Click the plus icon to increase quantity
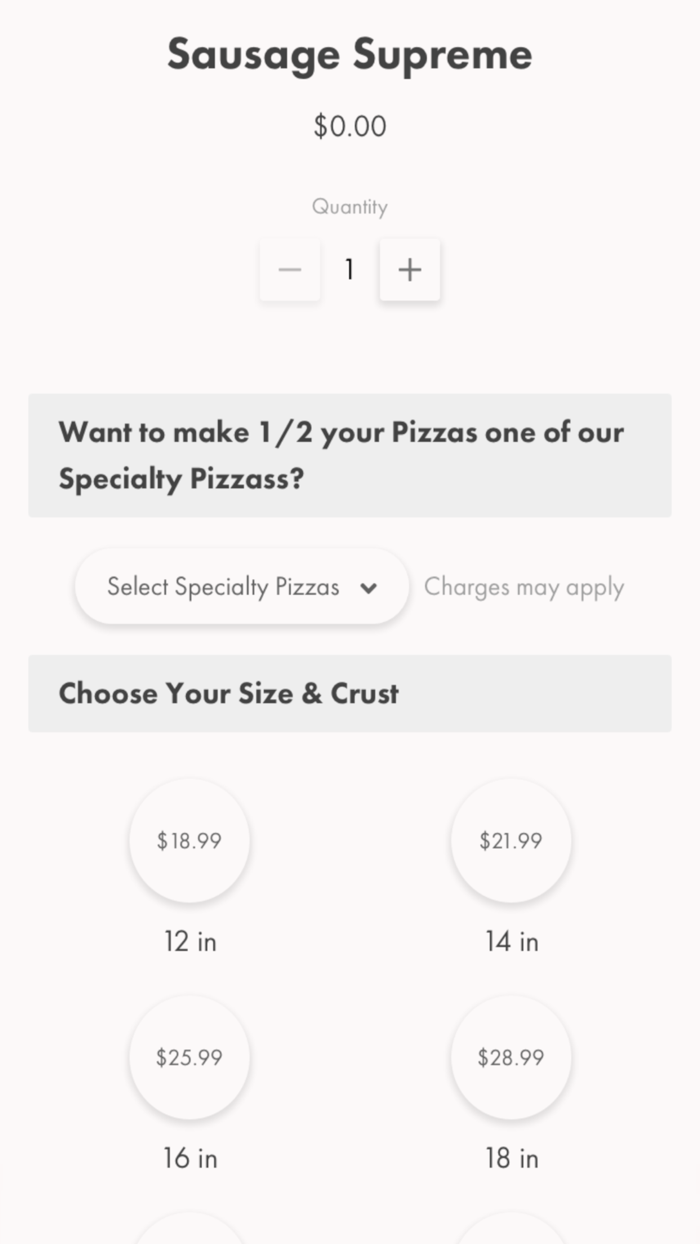The image size is (700, 1244). click(x=409, y=269)
